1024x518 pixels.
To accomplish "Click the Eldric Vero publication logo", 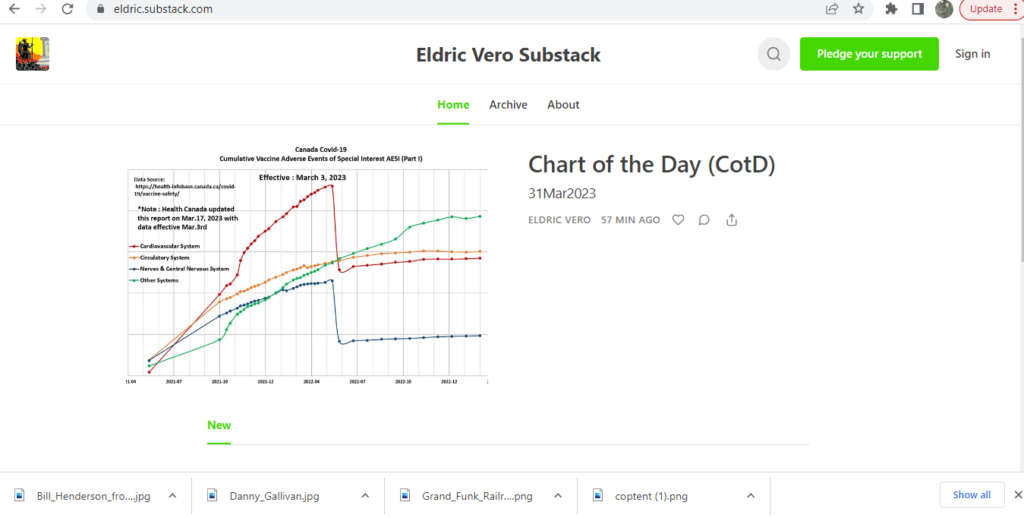I will point(33,54).
